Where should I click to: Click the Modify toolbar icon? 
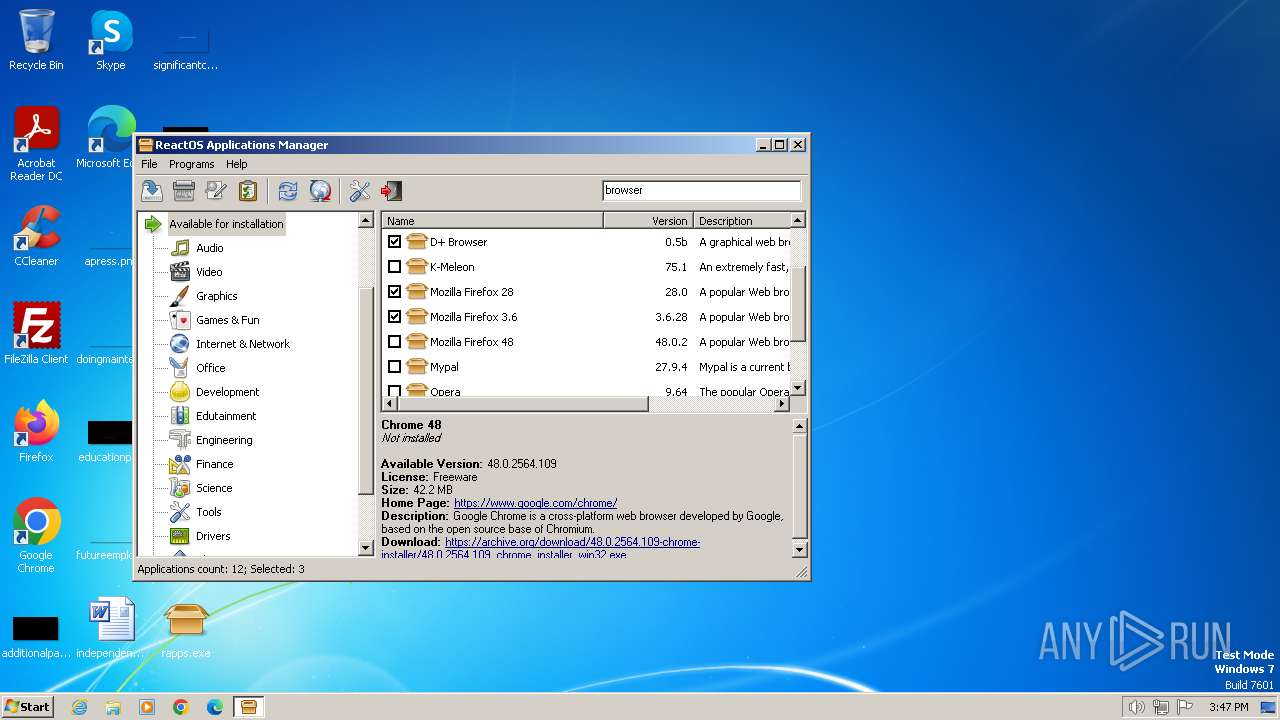216,191
